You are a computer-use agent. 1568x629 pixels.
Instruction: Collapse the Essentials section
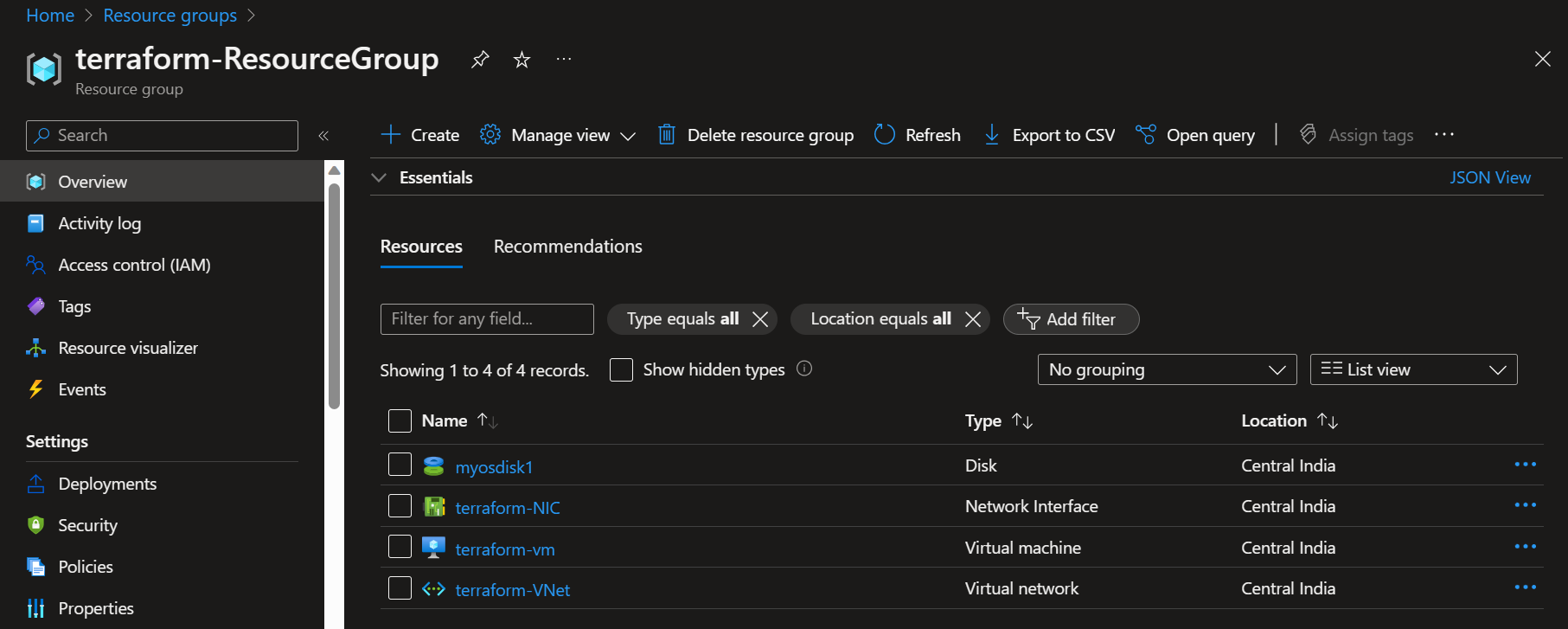[x=379, y=177]
